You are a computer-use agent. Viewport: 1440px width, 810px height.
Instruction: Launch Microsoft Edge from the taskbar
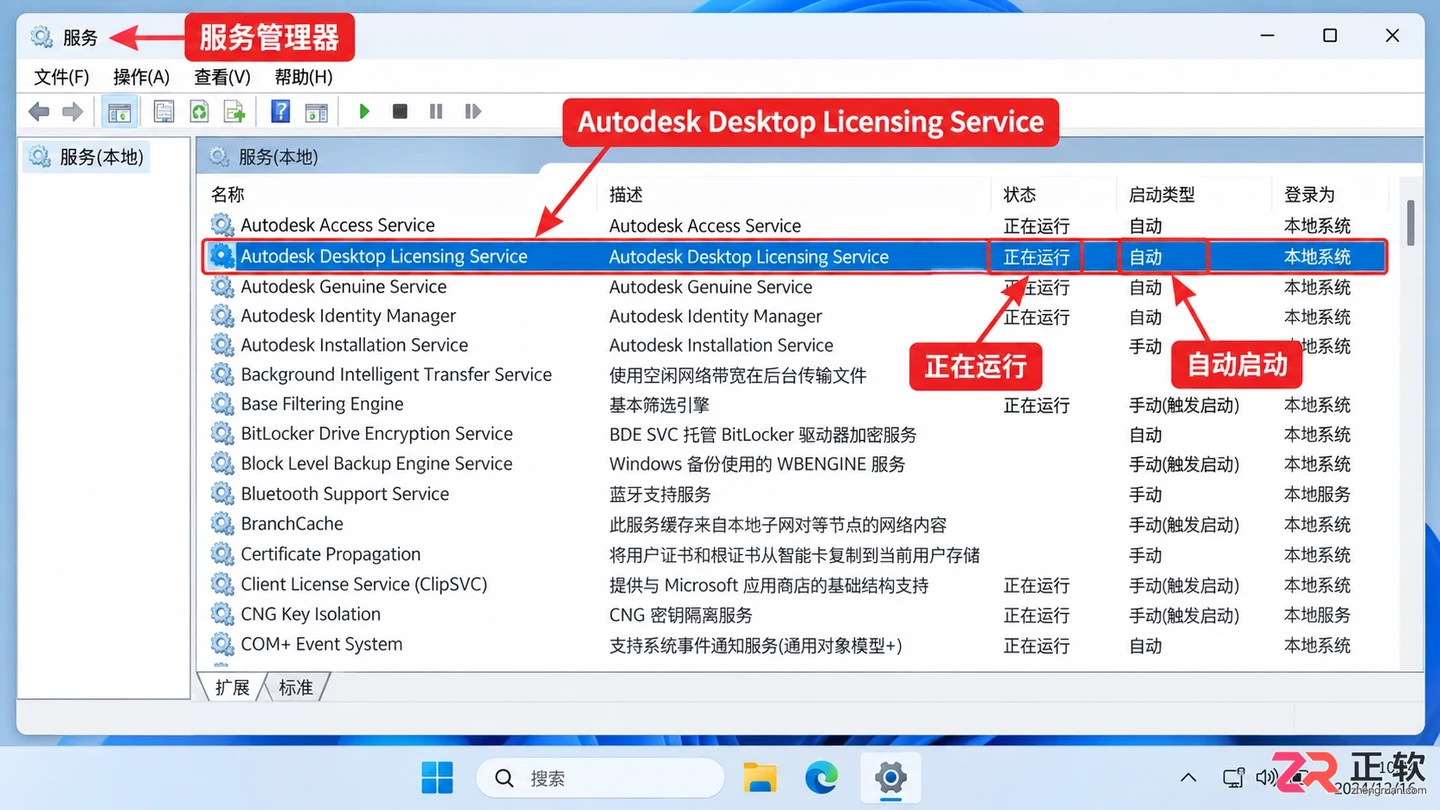pos(822,777)
